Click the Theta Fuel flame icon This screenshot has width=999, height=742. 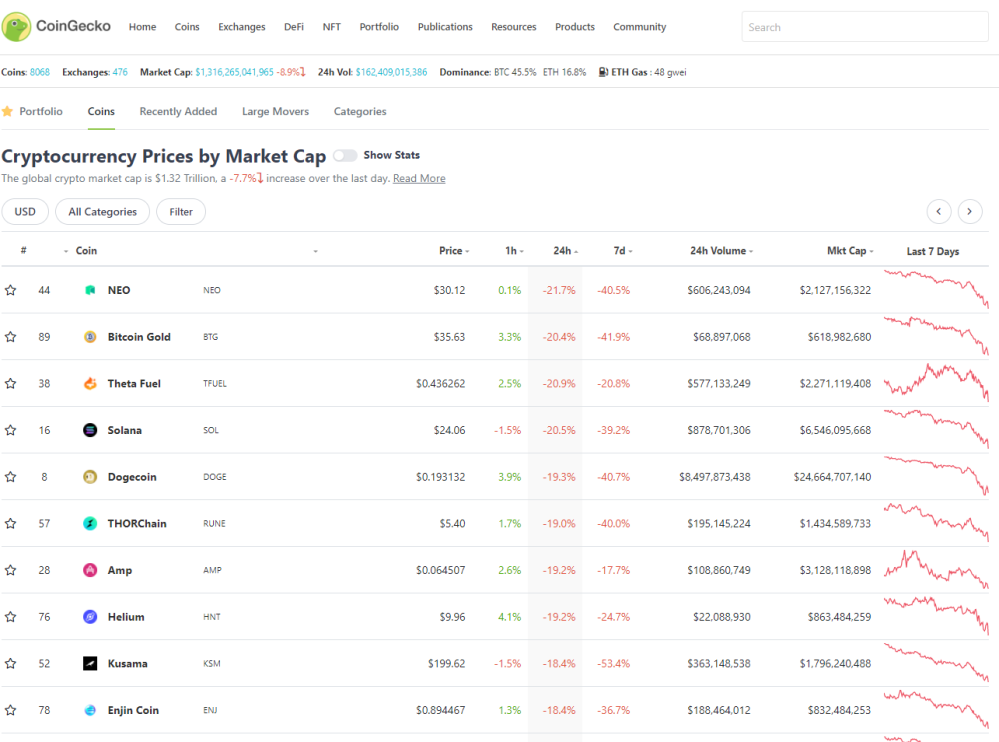90,383
